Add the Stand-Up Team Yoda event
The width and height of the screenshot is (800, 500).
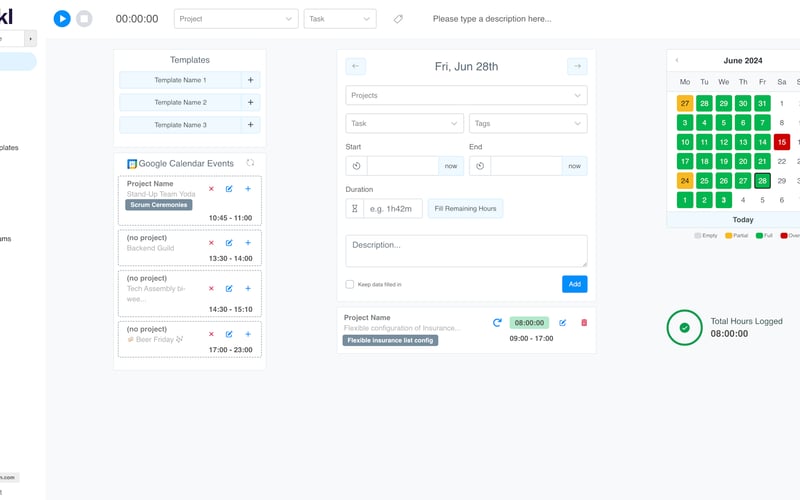[248, 189]
